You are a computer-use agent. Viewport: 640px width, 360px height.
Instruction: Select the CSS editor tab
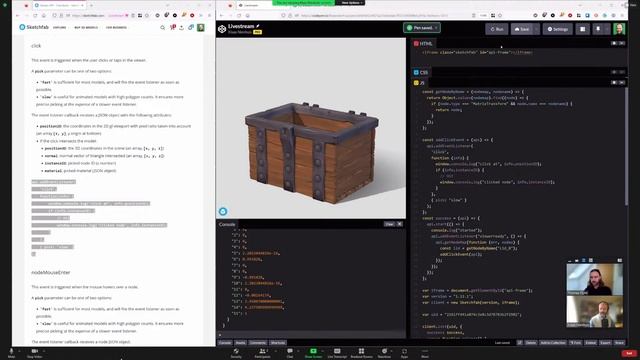(421, 72)
